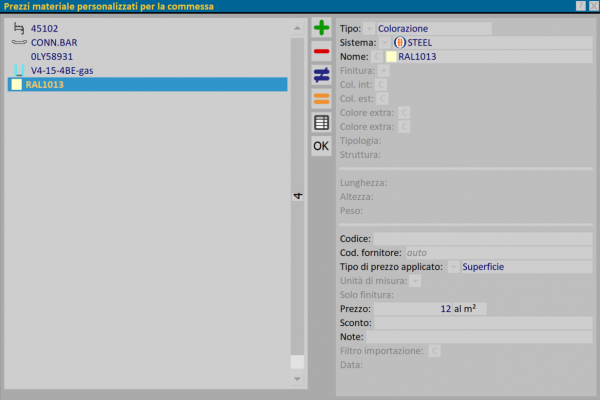Expand the Sistema dropdown arrow

pos(385,43)
